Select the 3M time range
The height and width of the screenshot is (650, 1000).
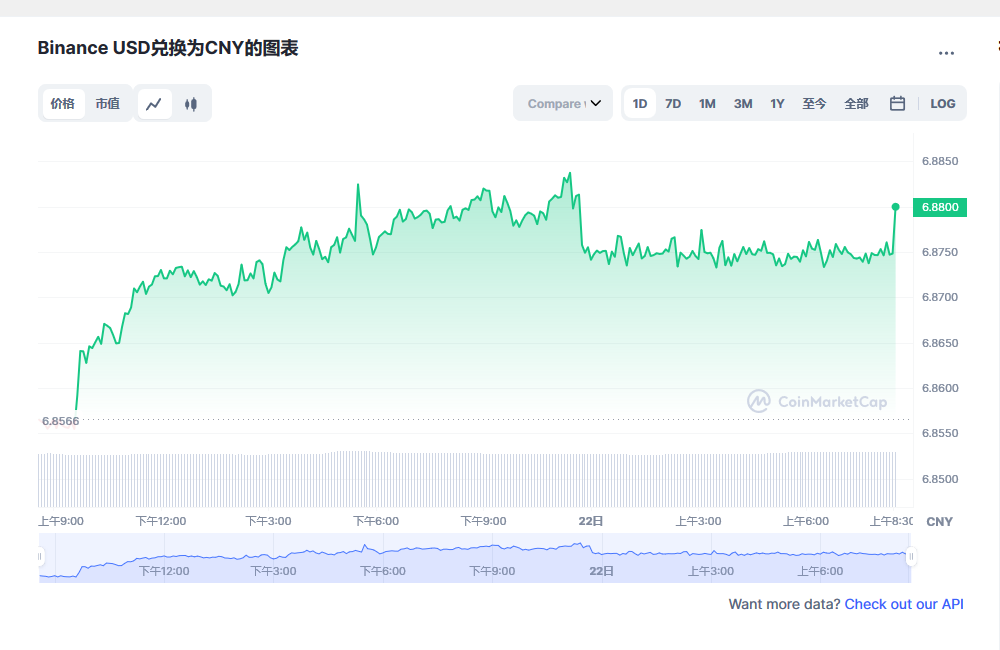click(743, 103)
